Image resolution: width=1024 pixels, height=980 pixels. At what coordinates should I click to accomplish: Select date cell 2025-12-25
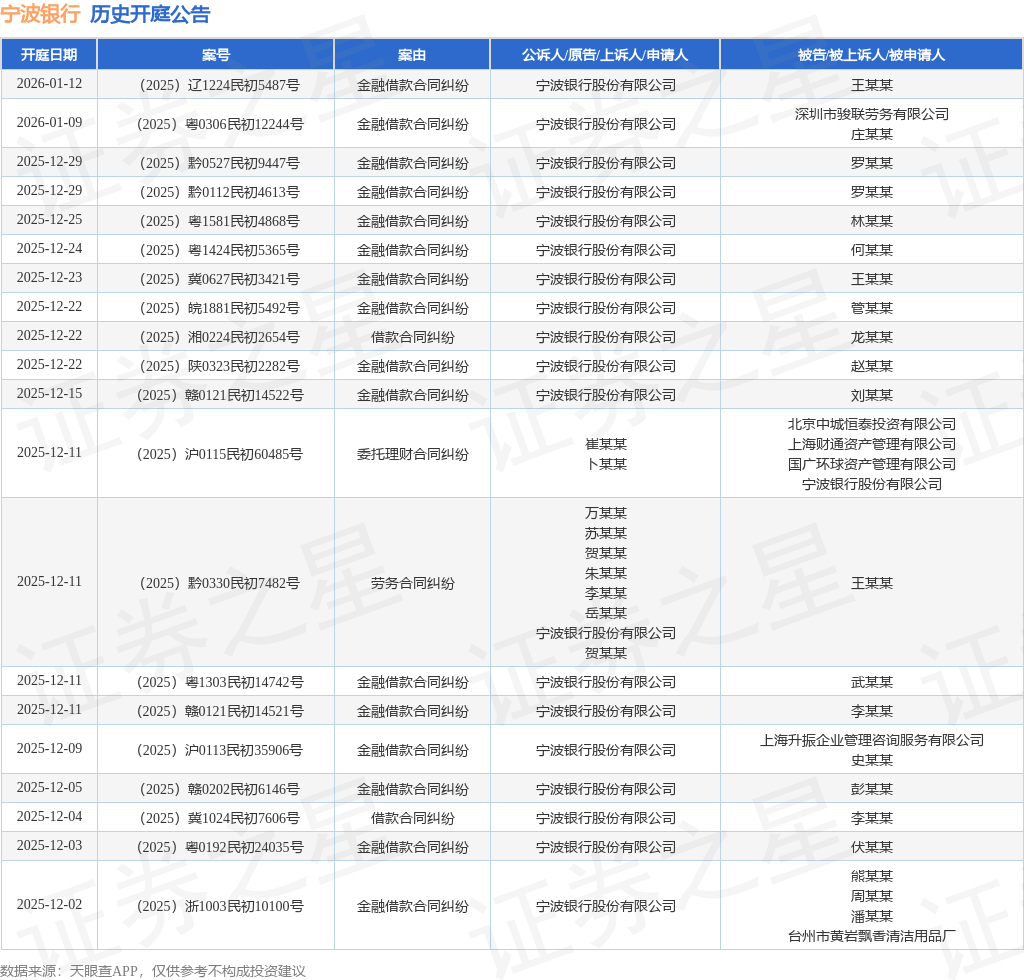[49, 219]
